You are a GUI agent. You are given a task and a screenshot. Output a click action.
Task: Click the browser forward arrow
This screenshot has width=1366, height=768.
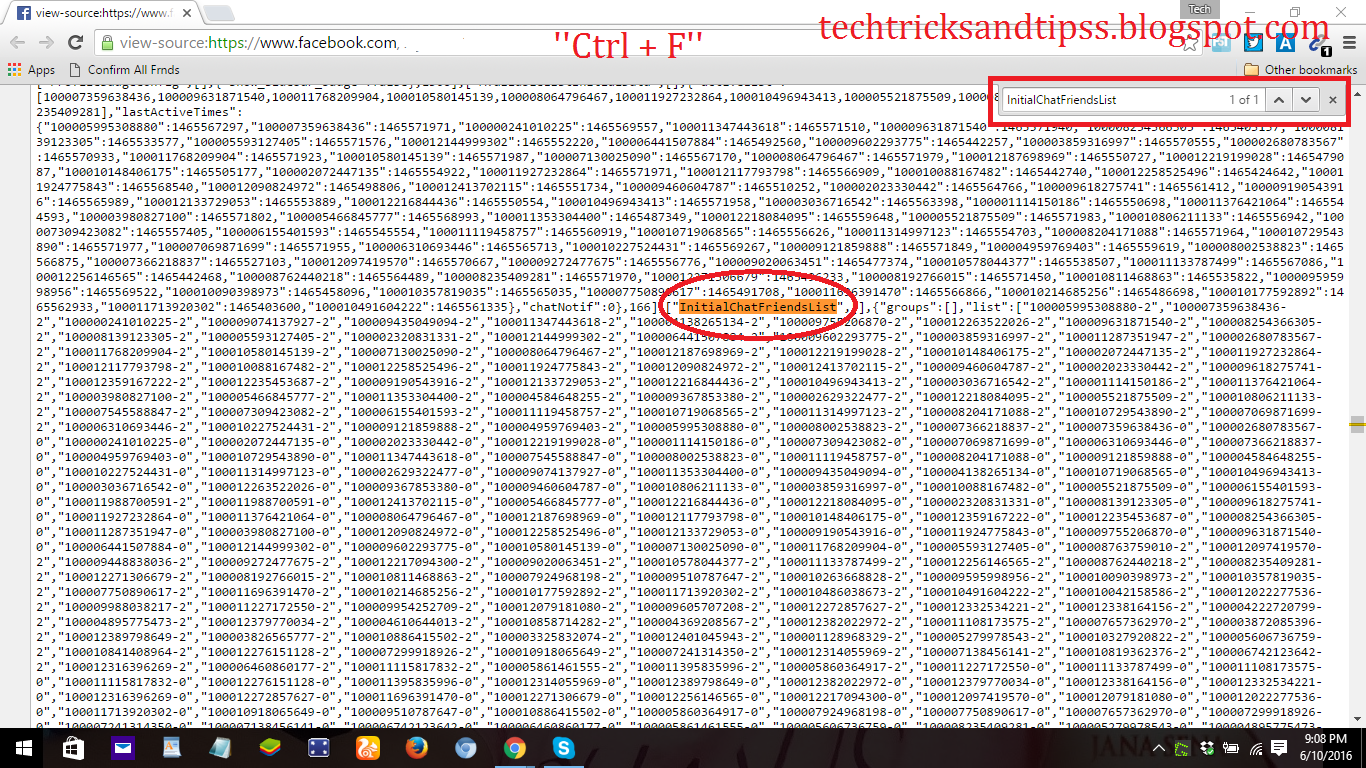(x=46, y=43)
